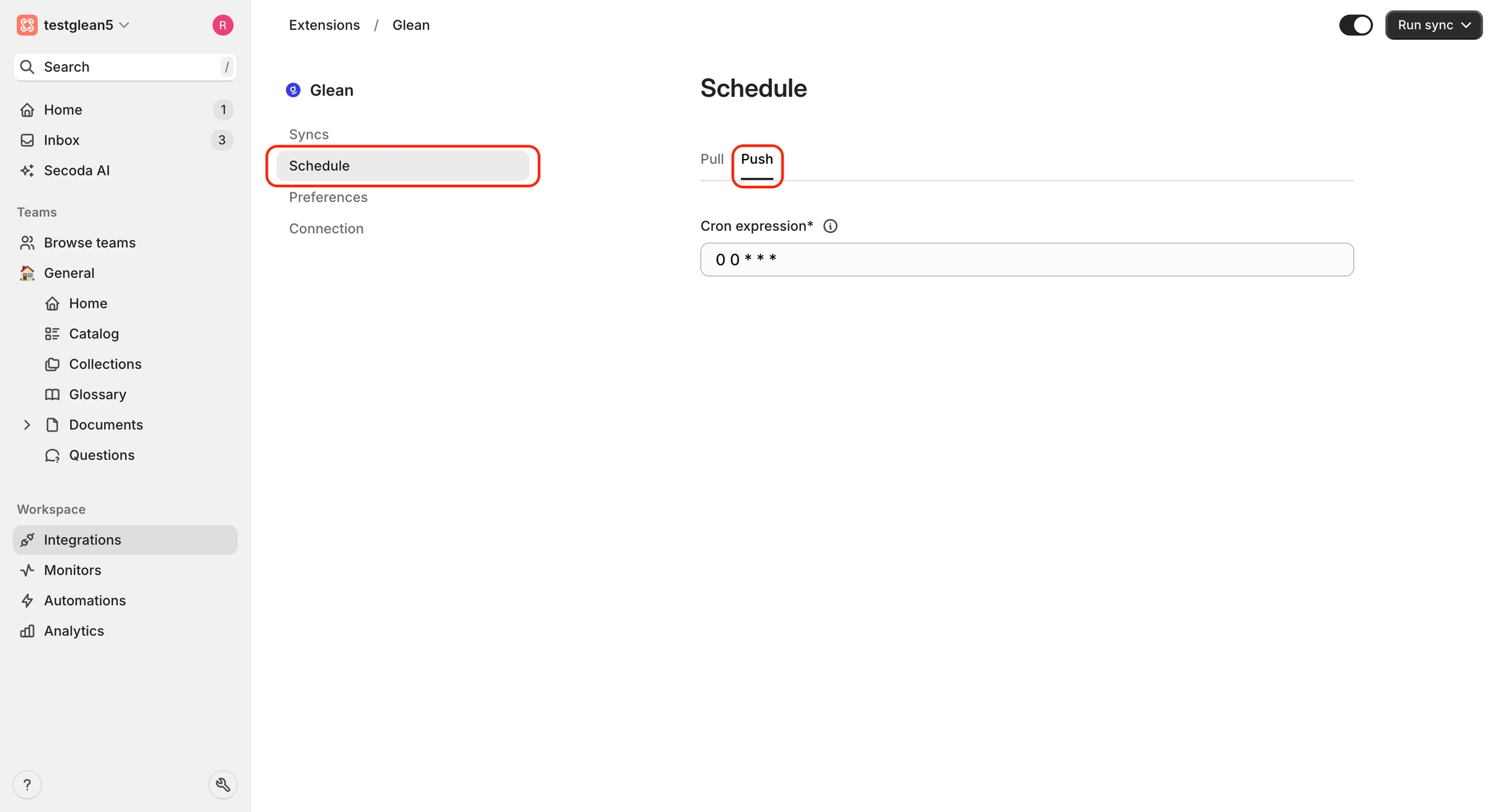
Task: Select the Push schedule tab
Action: 757,159
